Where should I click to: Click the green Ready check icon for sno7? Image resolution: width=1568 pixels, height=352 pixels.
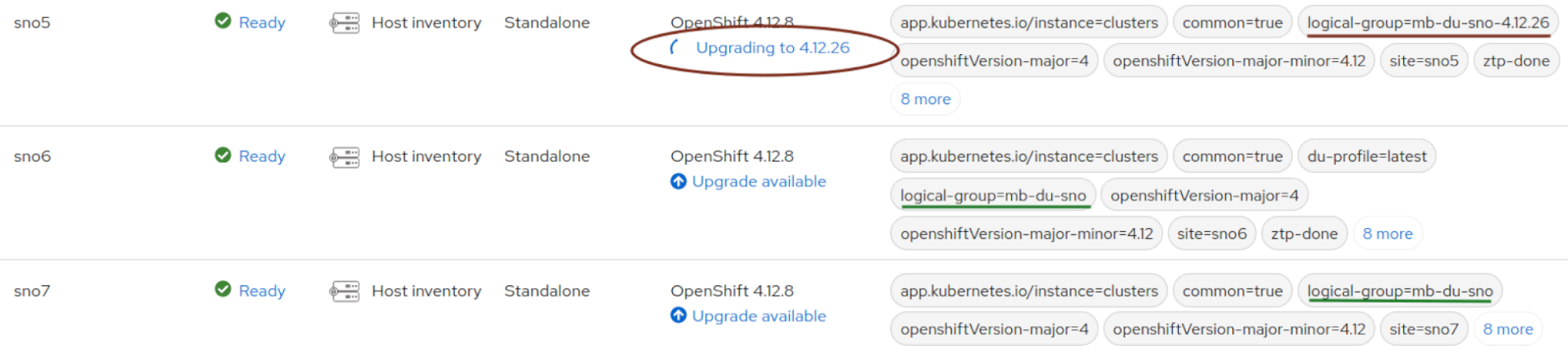pos(223,289)
